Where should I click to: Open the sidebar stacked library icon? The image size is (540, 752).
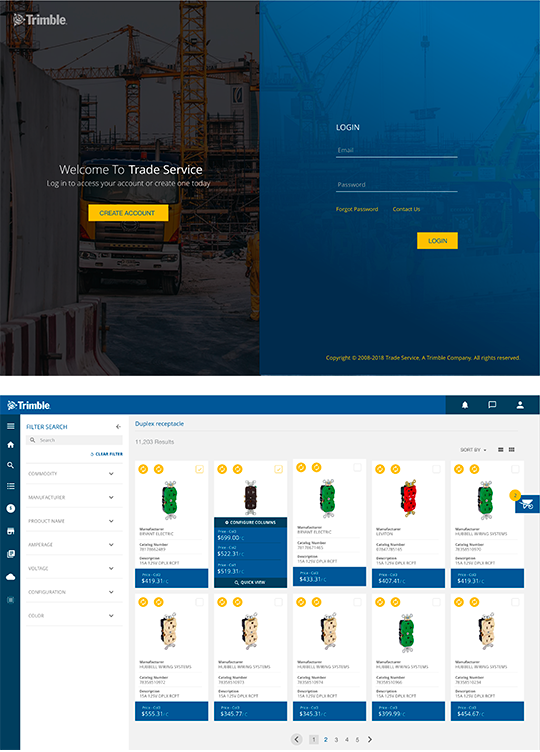pos(11,554)
